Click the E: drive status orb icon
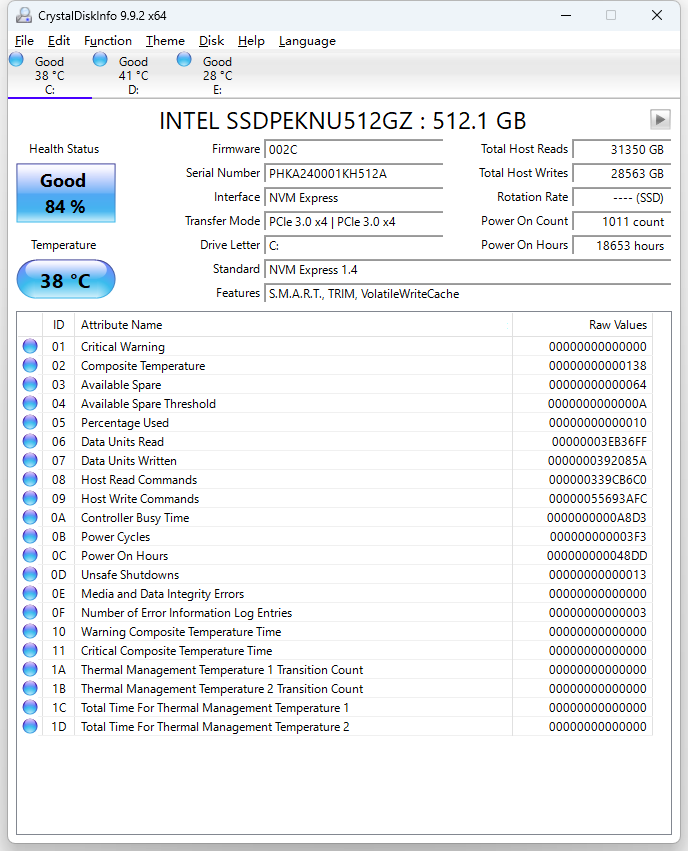Image resolution: width=688 pixels, height=851 pixels. [184, 59]
